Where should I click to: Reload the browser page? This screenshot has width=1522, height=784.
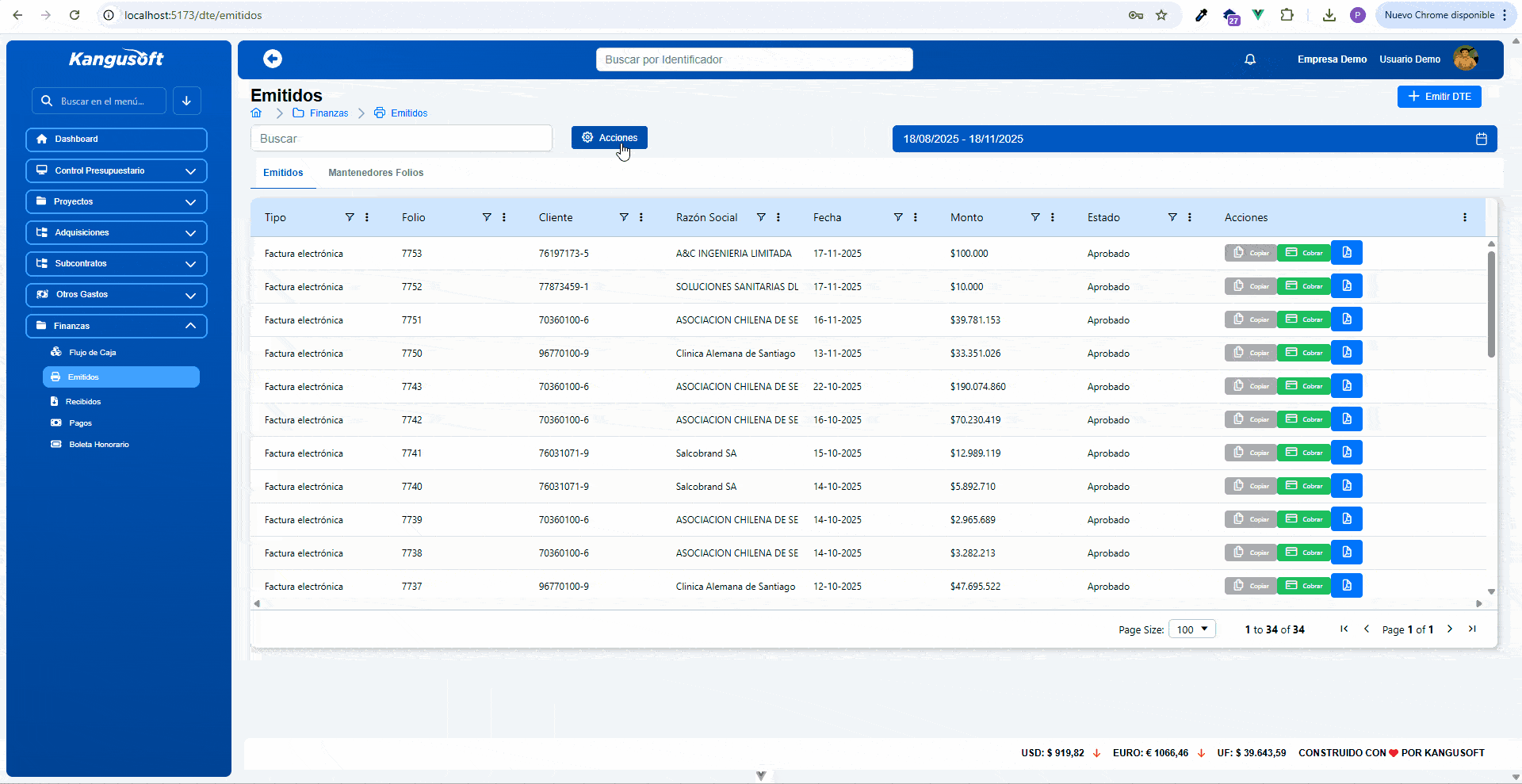[75, 15]
